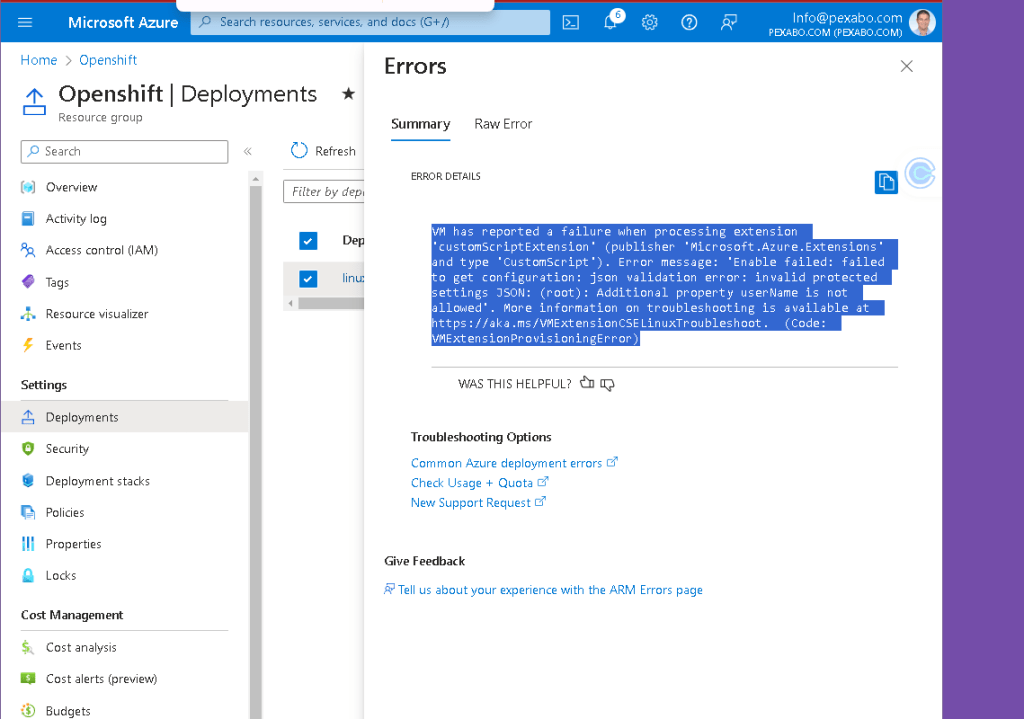Favorite the Openshift resource group with the star

pyautogui.click(x=349, y=93)
